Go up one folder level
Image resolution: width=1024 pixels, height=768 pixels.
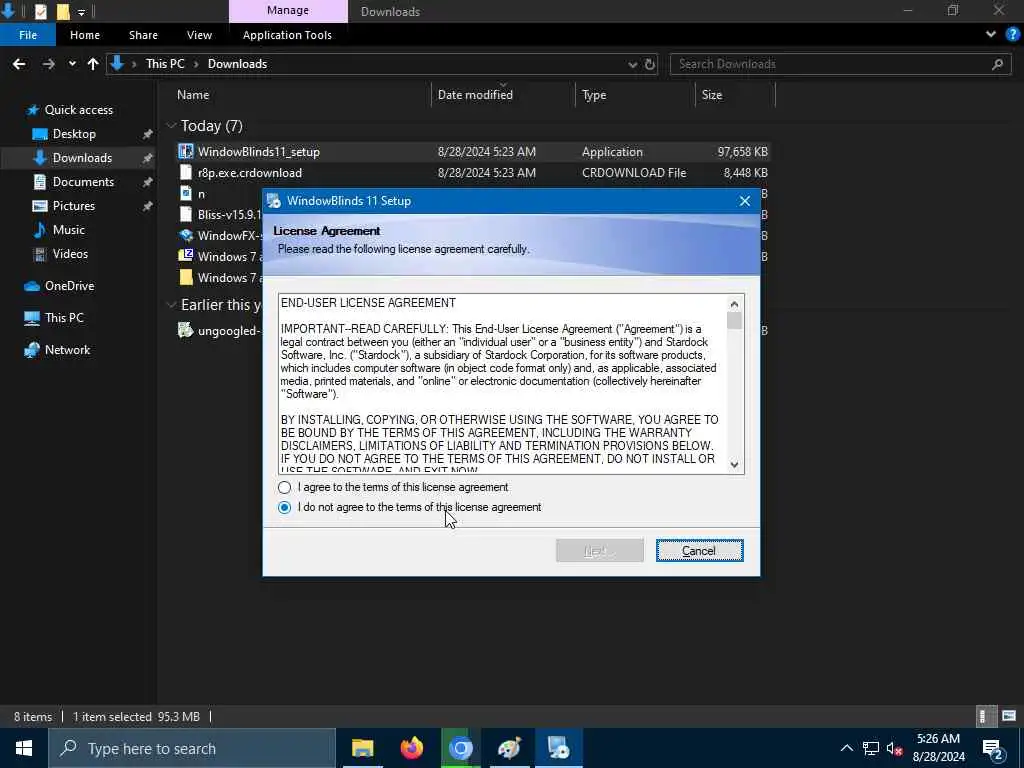[x=93, y=64]
